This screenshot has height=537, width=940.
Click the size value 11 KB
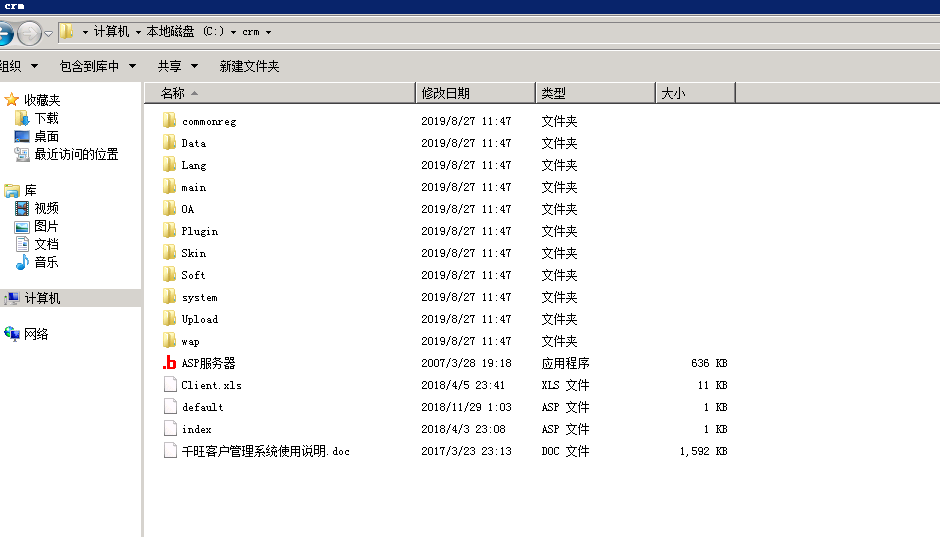[x=712, y=385]
